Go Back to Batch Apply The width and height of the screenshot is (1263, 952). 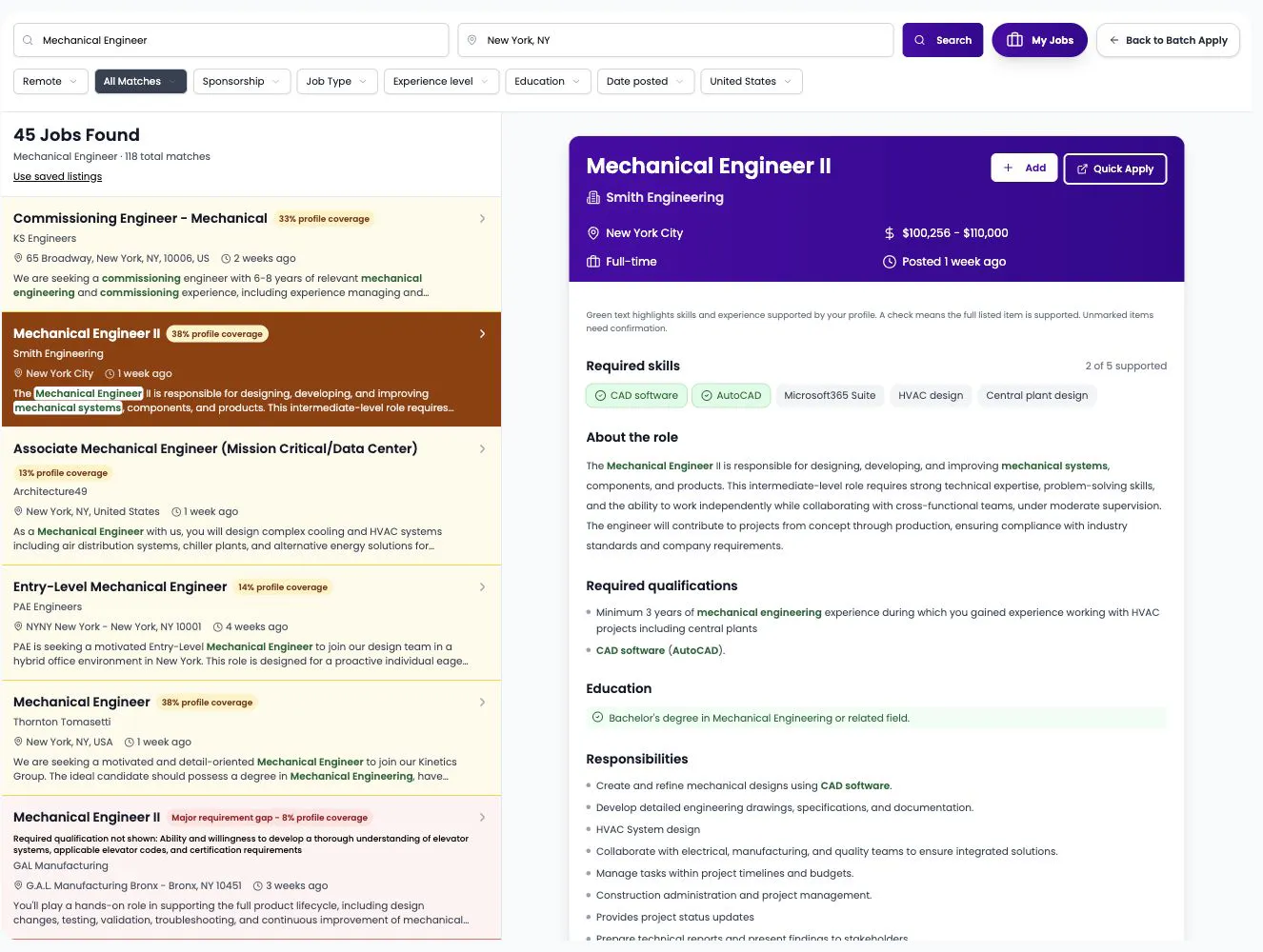[1168, 40]
